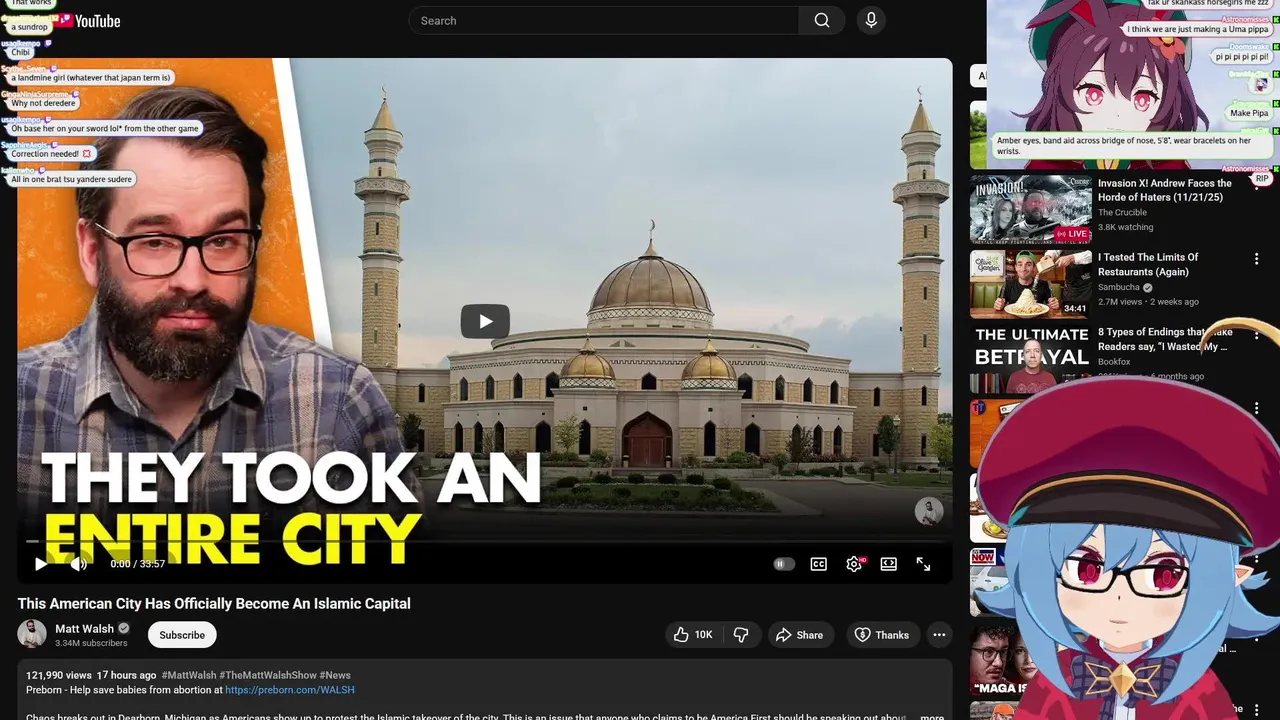The height and width of the screenshot is (720, 1280).
Task: Click in the Search input field
Action: coord(604,20)
